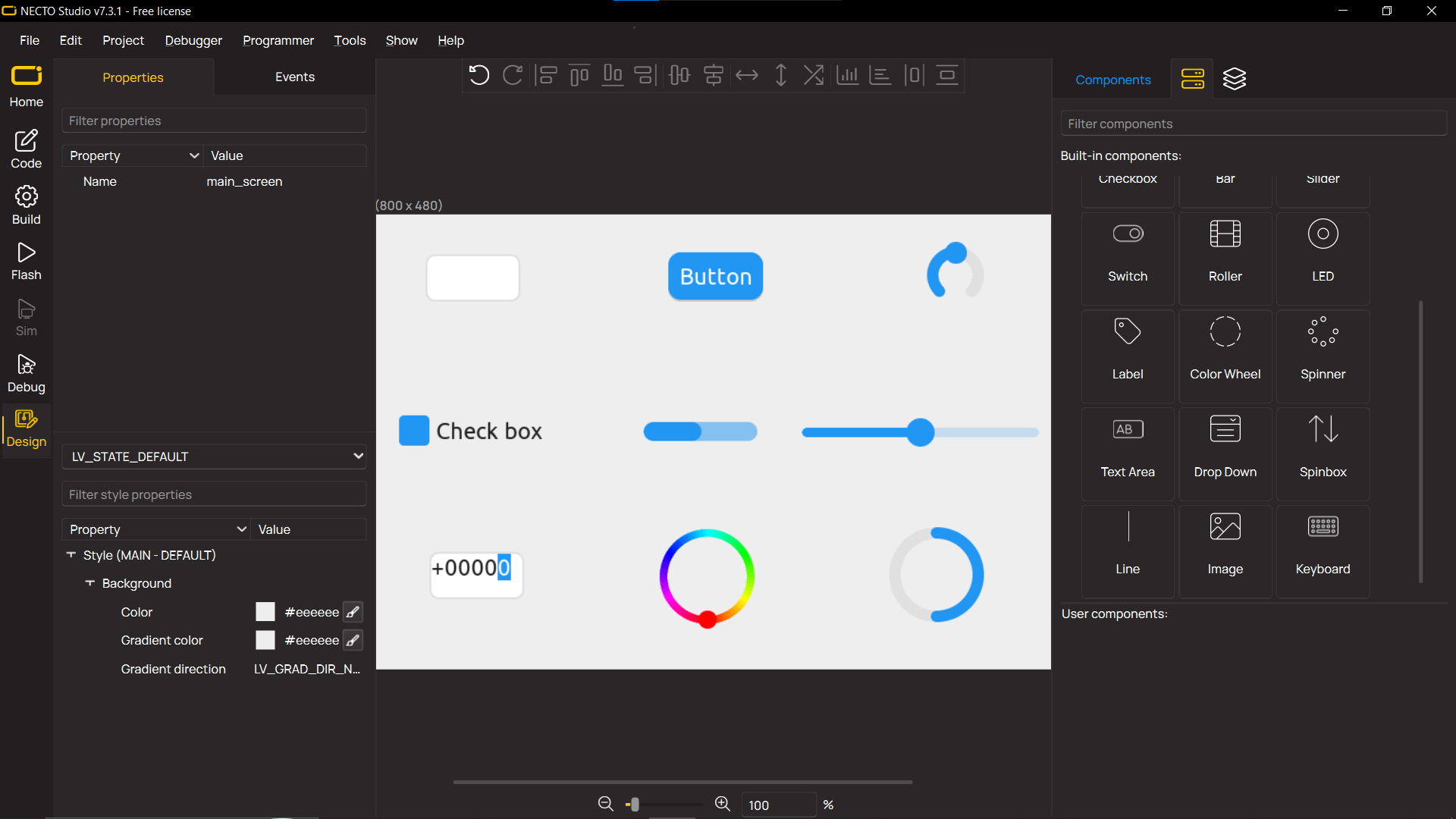Collapse the Style (MAIN - DEFAULT) tree

71,555
